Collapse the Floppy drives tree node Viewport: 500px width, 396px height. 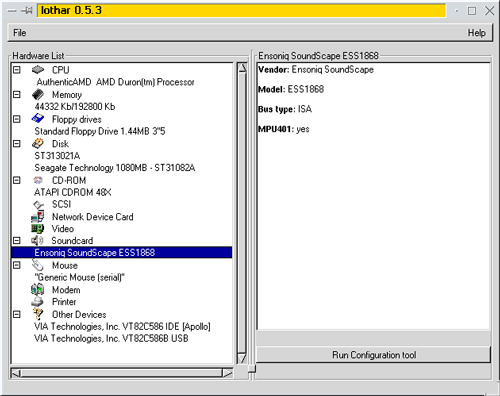coord(17,119)
